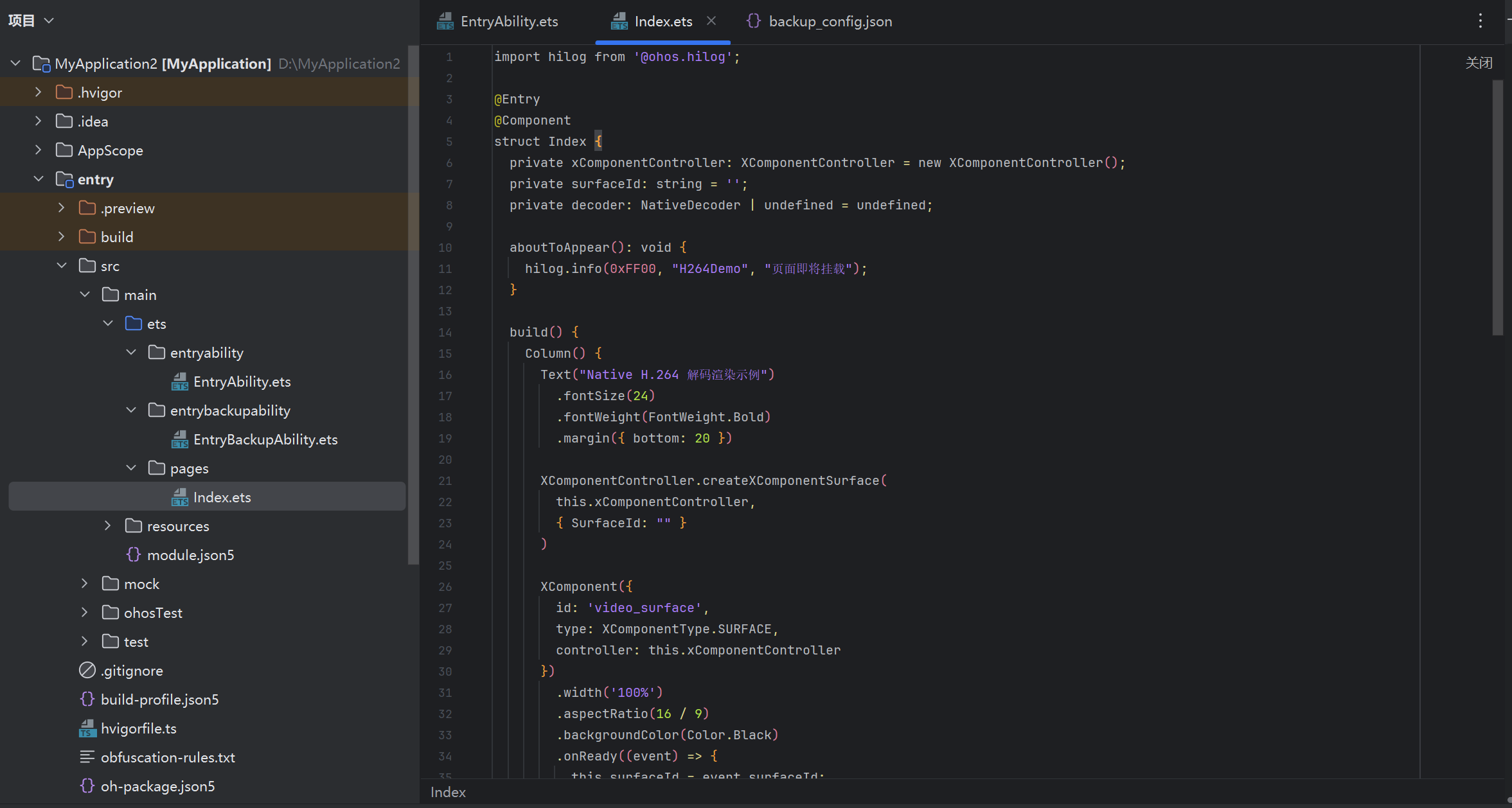Viewport: 1512px width, 808px height.
Task: Click the braces icon of oh-package.json5
Action: 87,786
